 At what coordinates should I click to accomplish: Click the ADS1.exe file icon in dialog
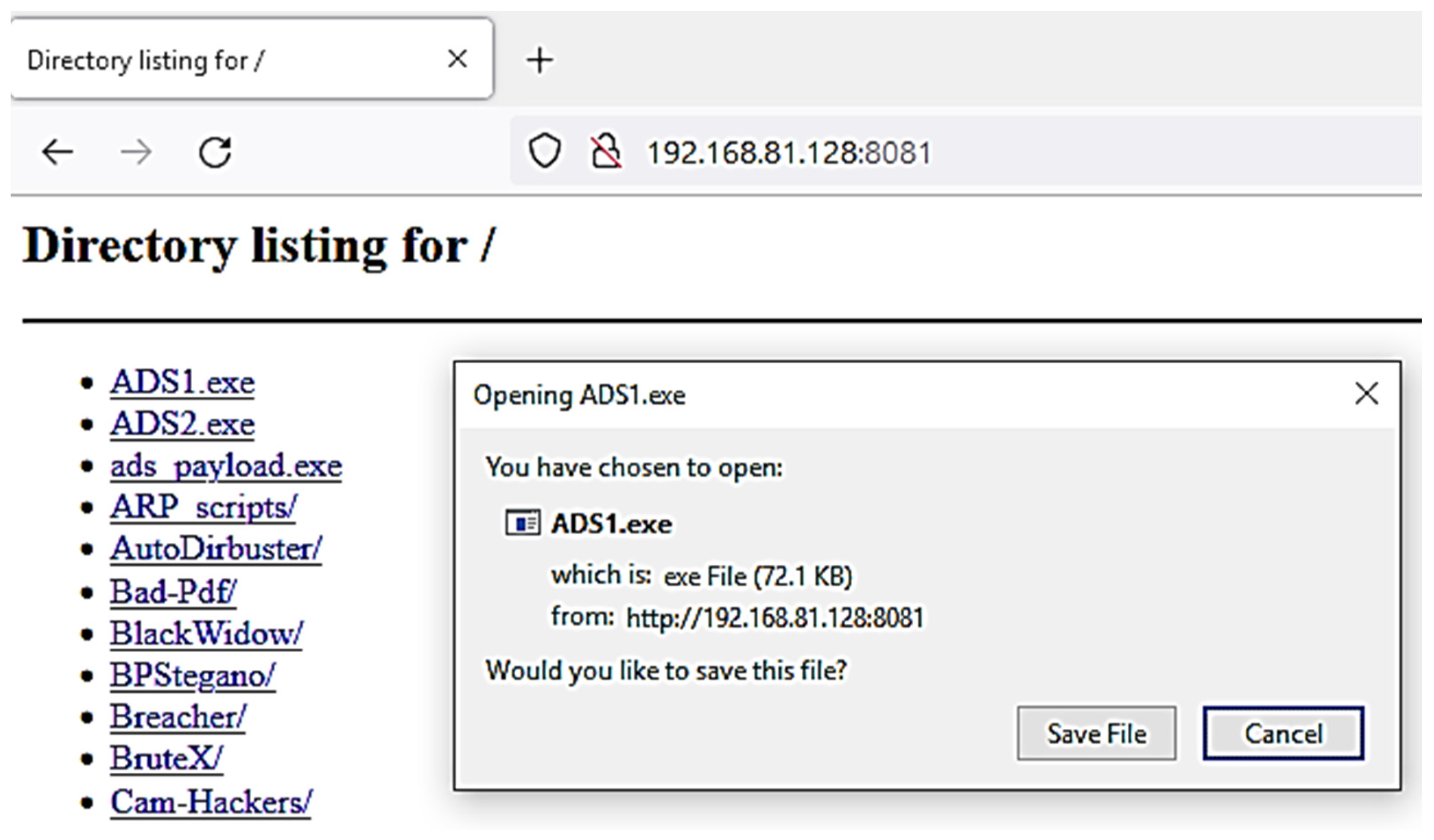(522, 523)
